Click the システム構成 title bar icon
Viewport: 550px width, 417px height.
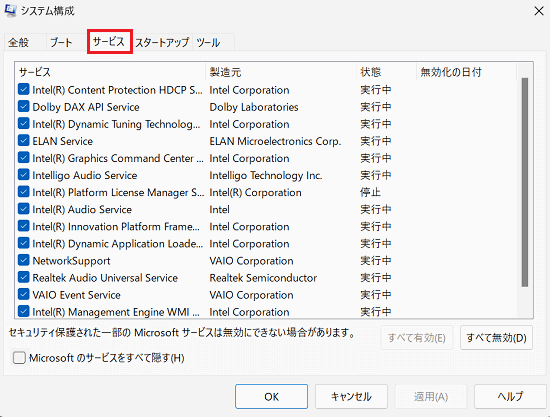tap(10, 11)
